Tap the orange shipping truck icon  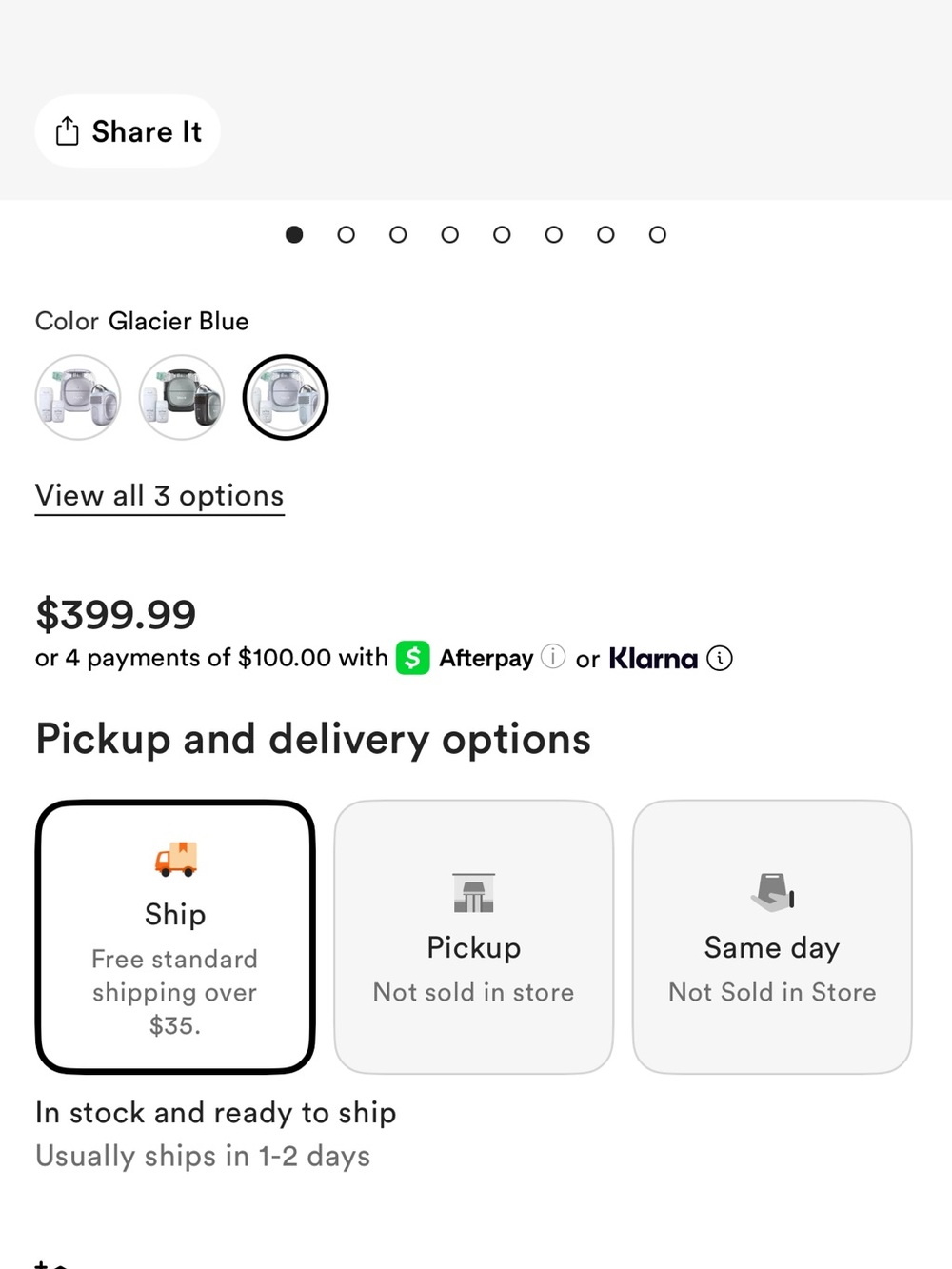pos(176,859)
